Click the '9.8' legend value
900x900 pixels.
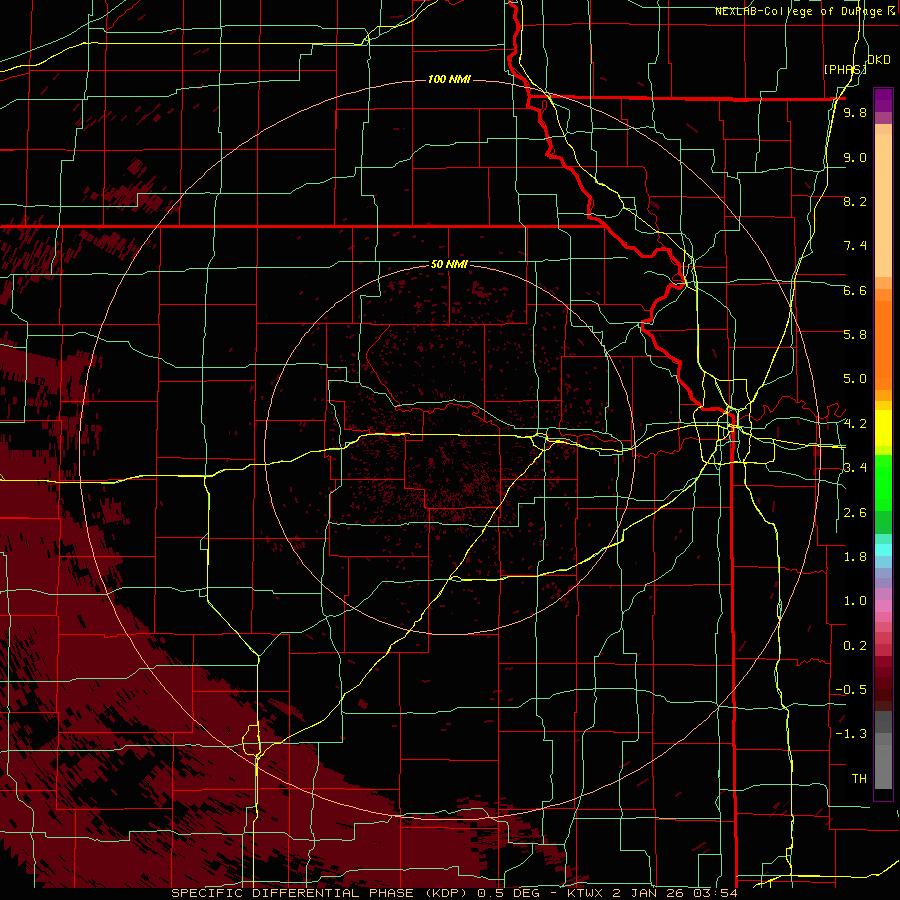[855, 112]
